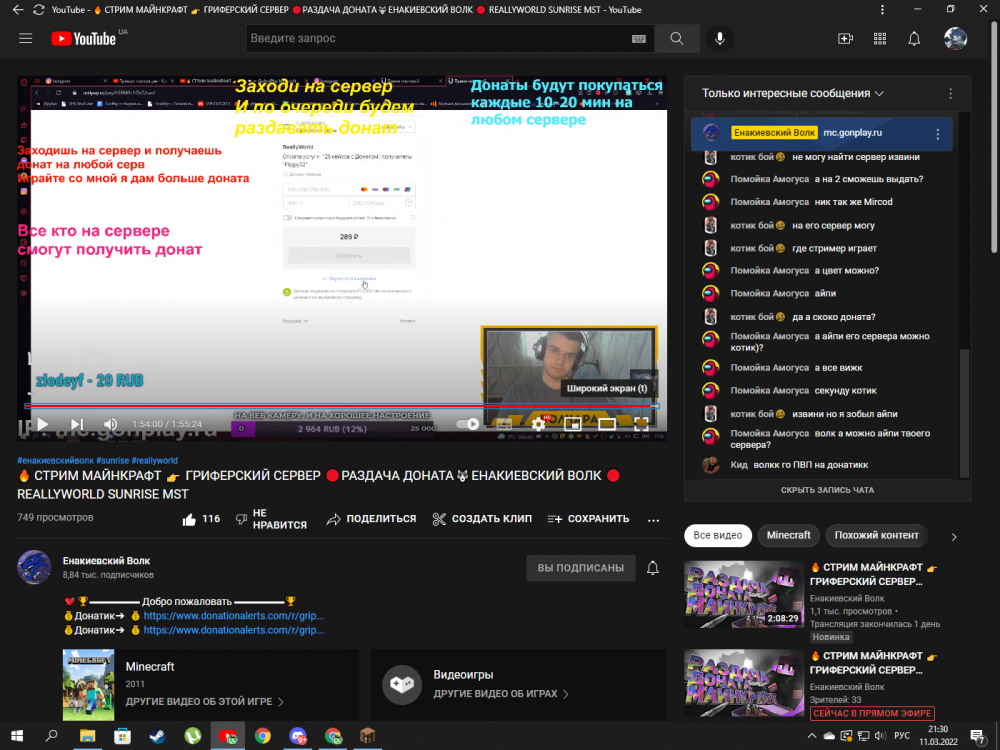
Task: Open the notifications bell in the header
Action: tap(914, 38)
